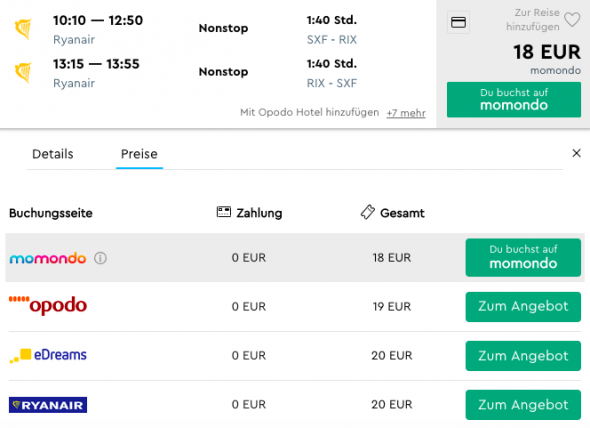Switch to the Details tab
590x428 pixels.
click(x=53, y=154)
